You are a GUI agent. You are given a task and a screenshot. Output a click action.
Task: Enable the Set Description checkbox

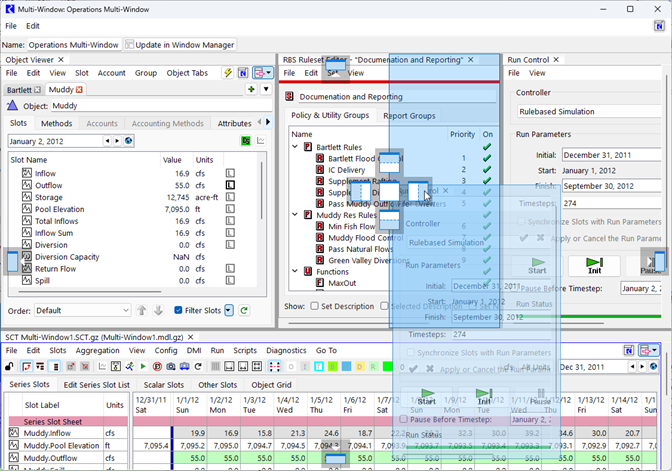coord(316,306)
